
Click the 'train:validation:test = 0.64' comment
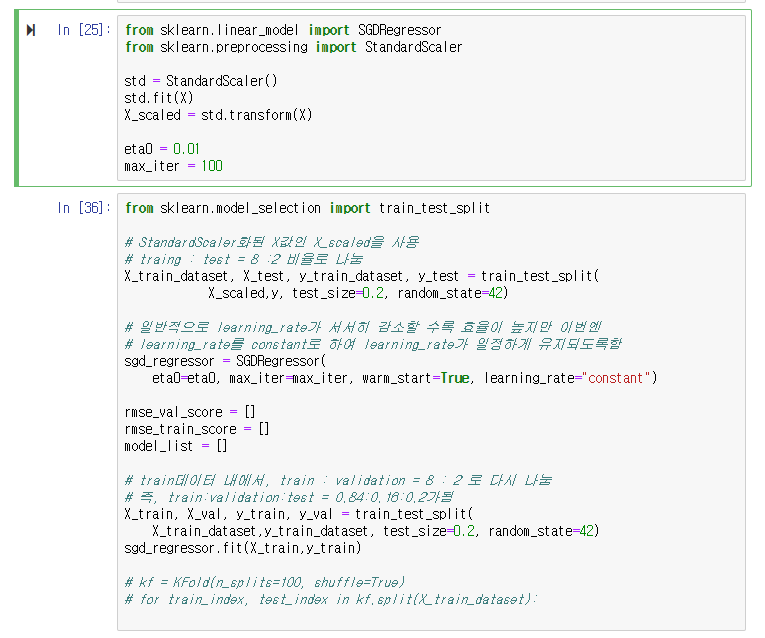(289, 498)
